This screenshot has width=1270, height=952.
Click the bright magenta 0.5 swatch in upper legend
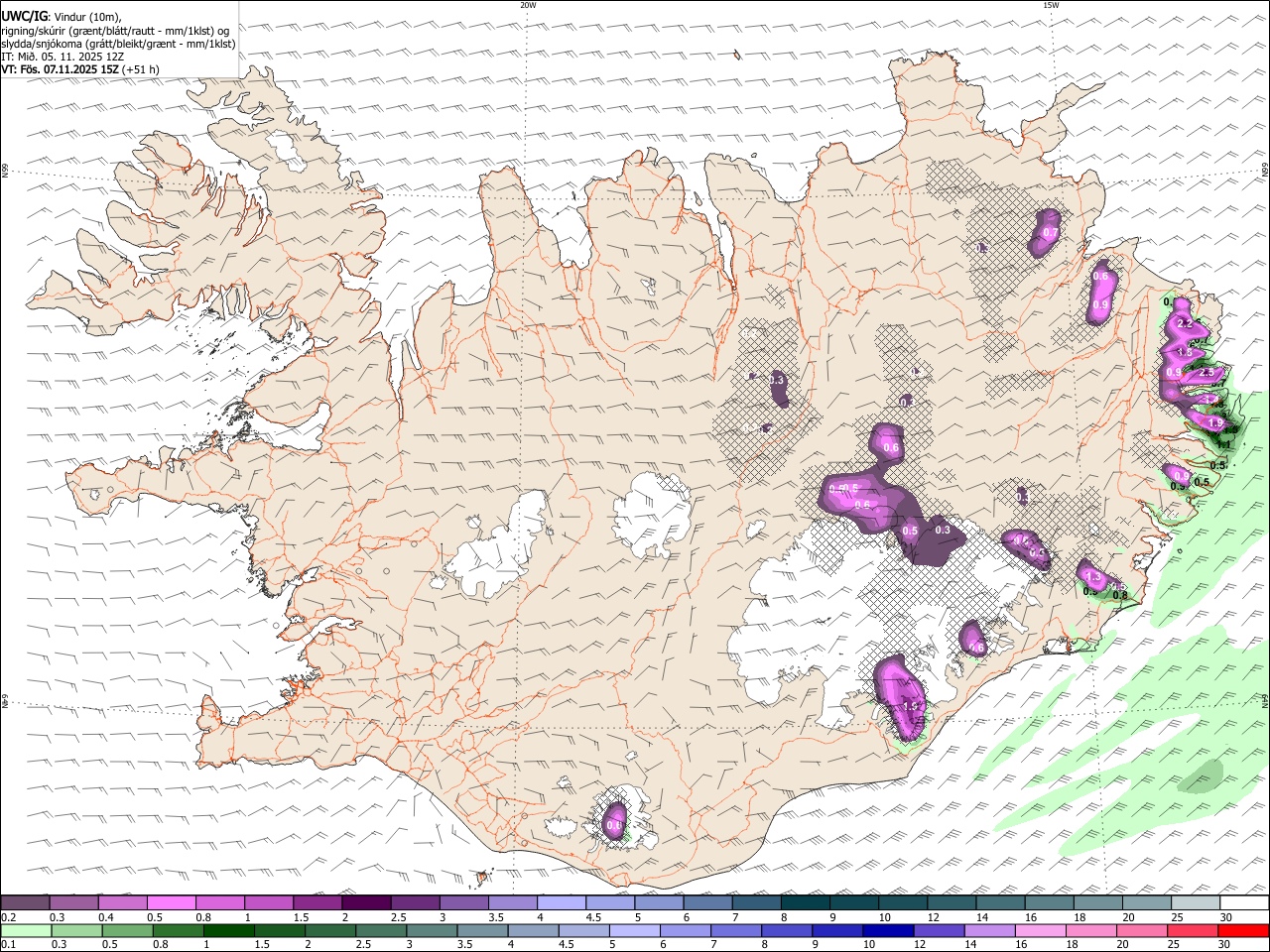click(x=172, y=903)
